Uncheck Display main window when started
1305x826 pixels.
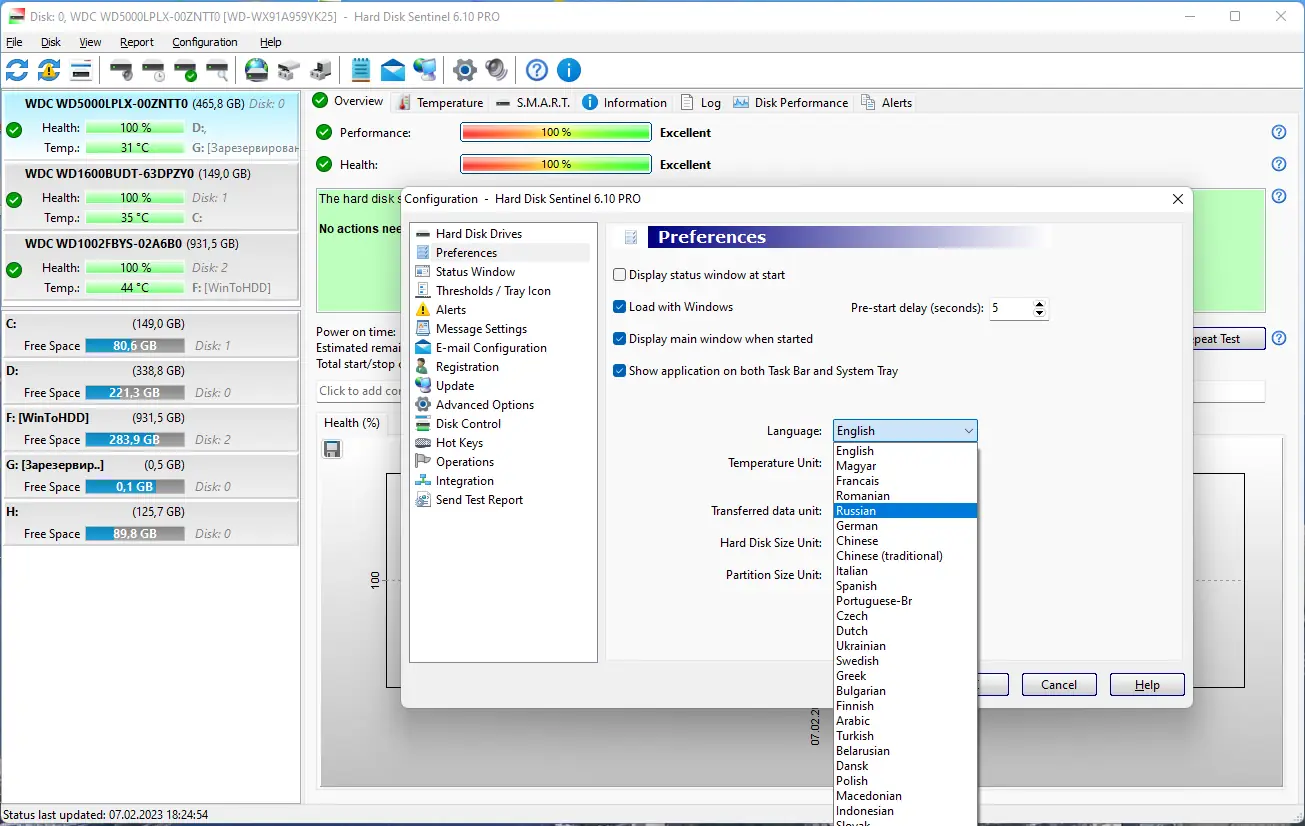(x=620, y=339)
